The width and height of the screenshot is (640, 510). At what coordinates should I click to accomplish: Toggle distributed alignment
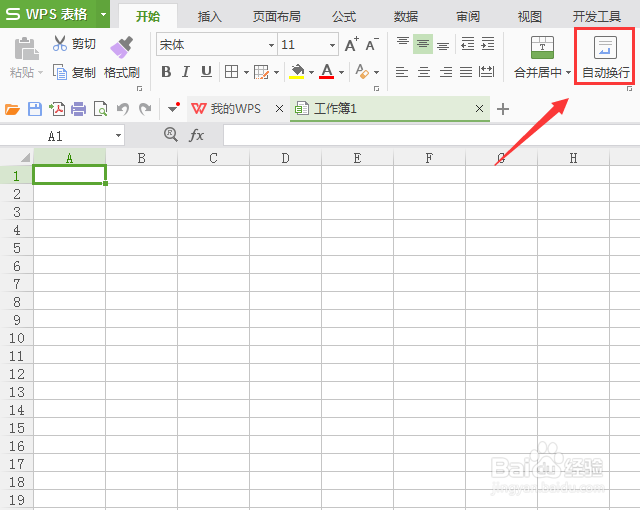click(487, 72)
